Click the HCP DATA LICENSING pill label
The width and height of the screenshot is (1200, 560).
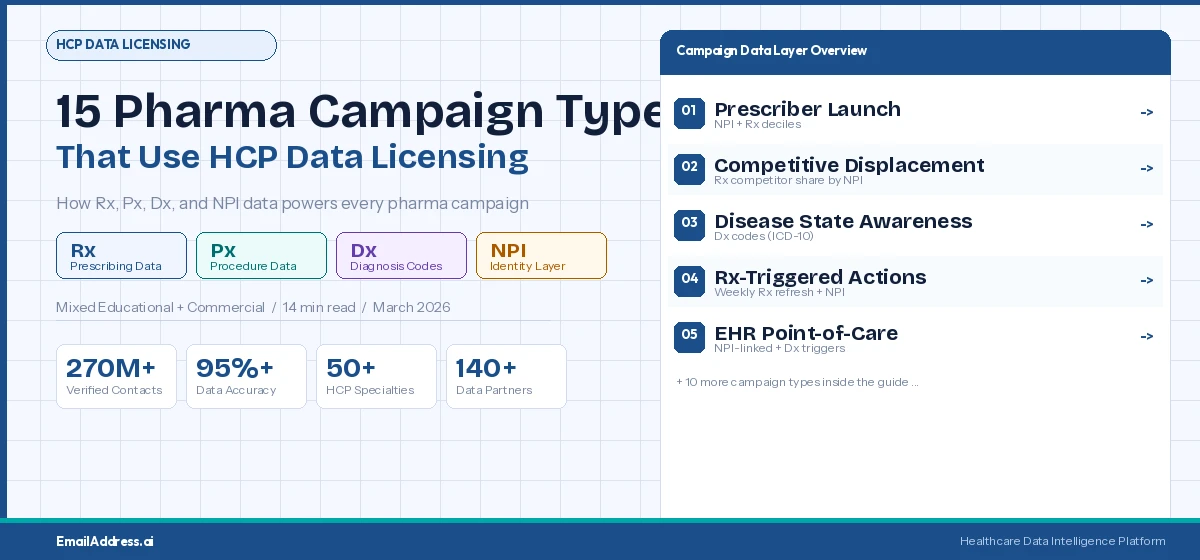[x=161, y=45]
